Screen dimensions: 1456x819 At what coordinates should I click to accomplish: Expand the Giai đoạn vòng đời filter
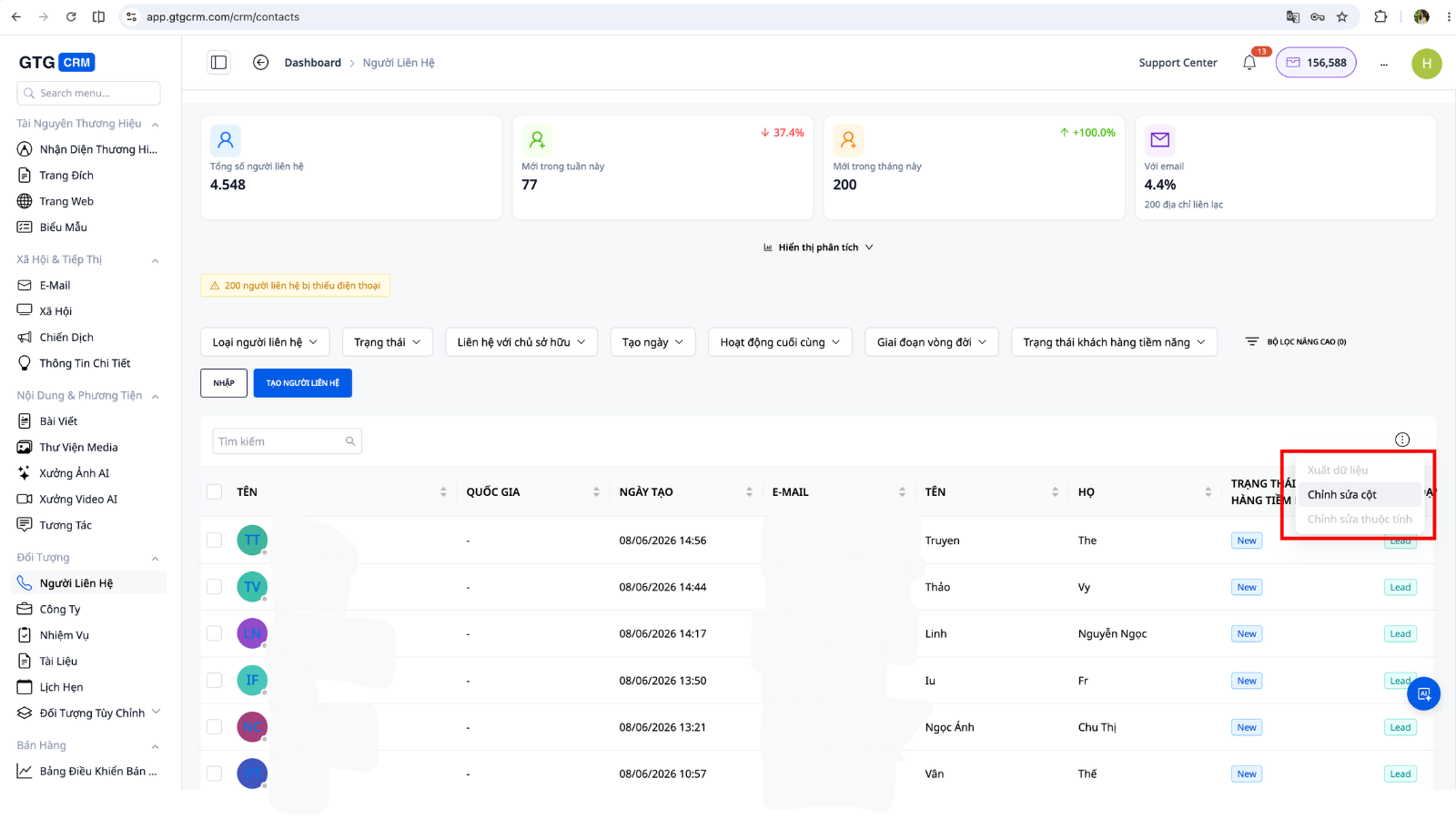(x=932, y=342)
